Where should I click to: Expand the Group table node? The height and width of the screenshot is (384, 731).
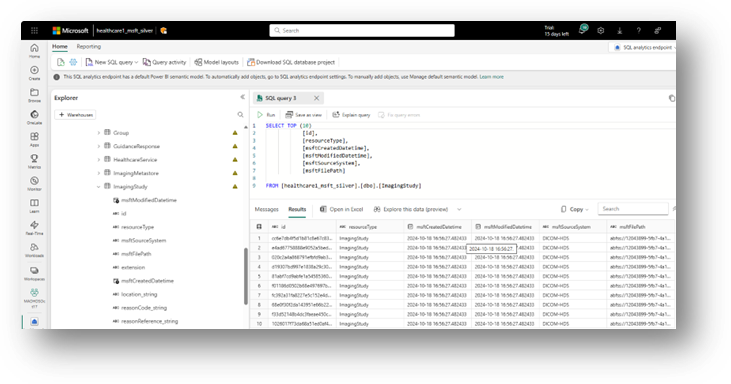(x=98, y=133)
